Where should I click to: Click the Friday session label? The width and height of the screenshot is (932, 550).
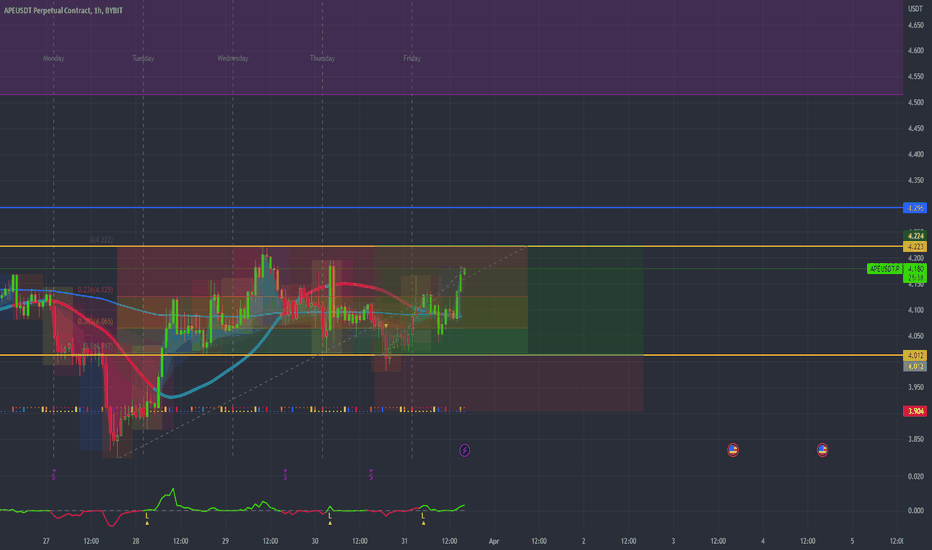coord(412,58)
